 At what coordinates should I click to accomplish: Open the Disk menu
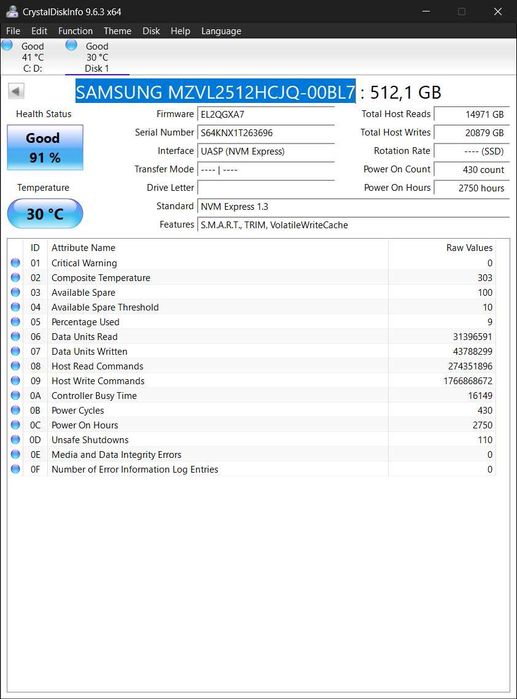(151, 31)
